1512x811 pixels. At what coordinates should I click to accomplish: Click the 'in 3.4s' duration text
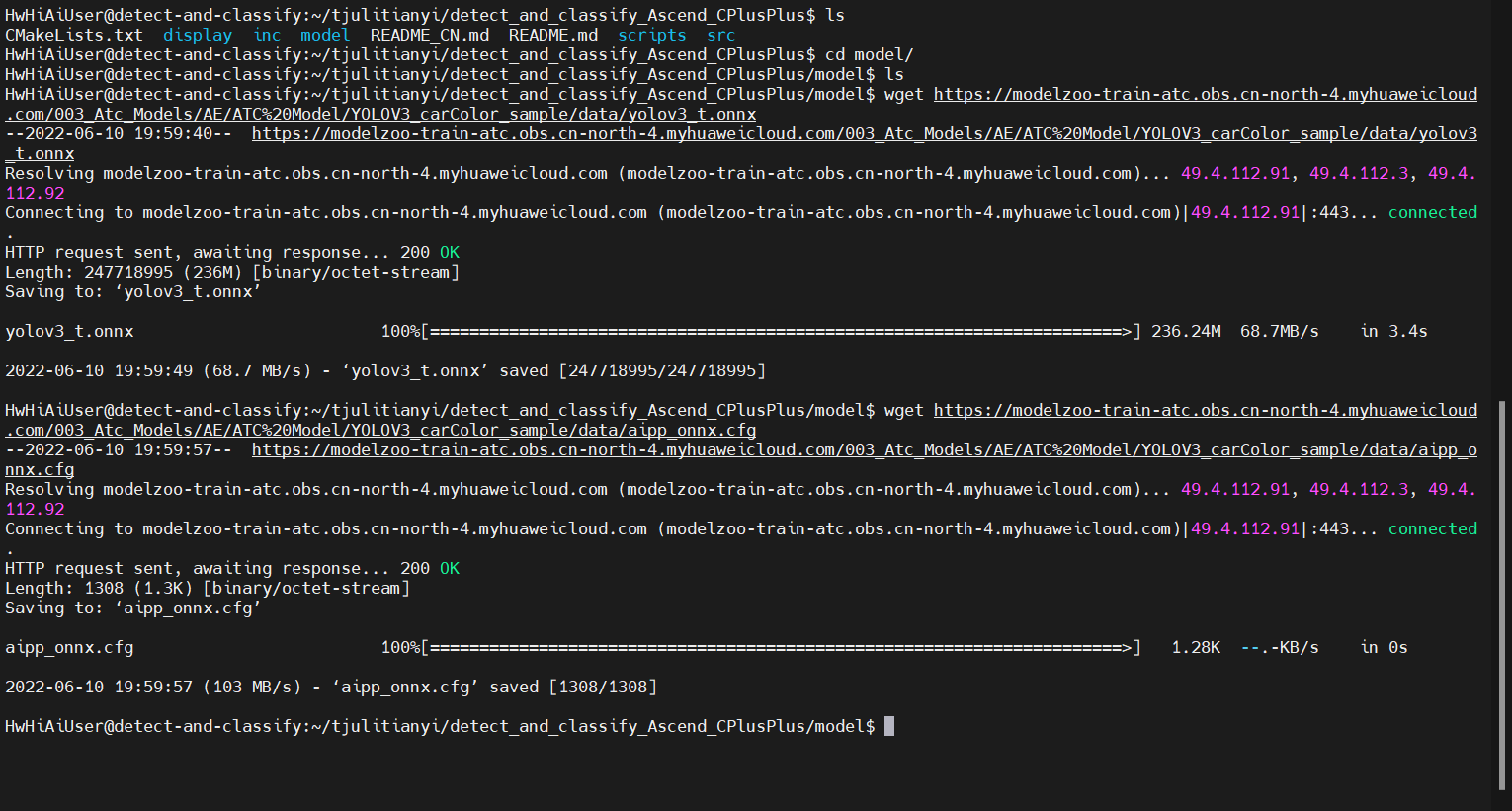(1393, 332)
